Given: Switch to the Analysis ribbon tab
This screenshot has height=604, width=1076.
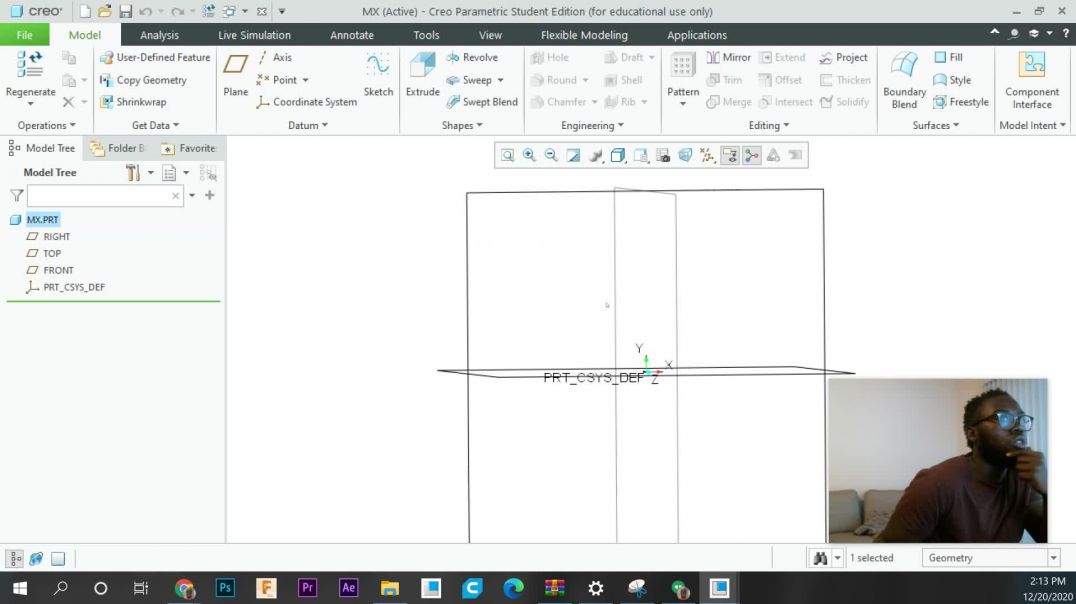Looking at the screenshot, I should (x=159, y=35).
